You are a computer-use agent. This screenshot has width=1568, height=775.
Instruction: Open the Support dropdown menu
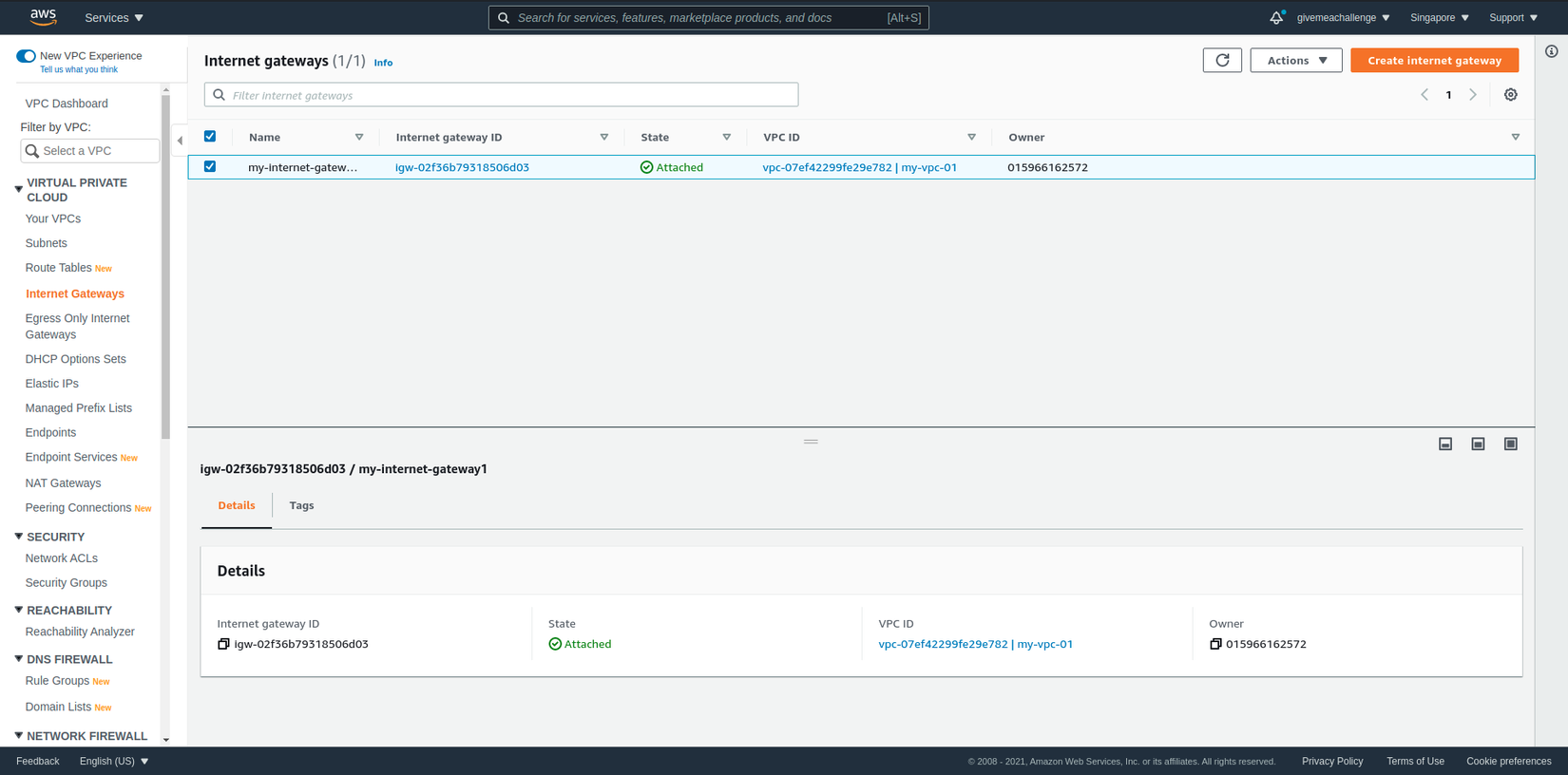[x=1513, y=17]
